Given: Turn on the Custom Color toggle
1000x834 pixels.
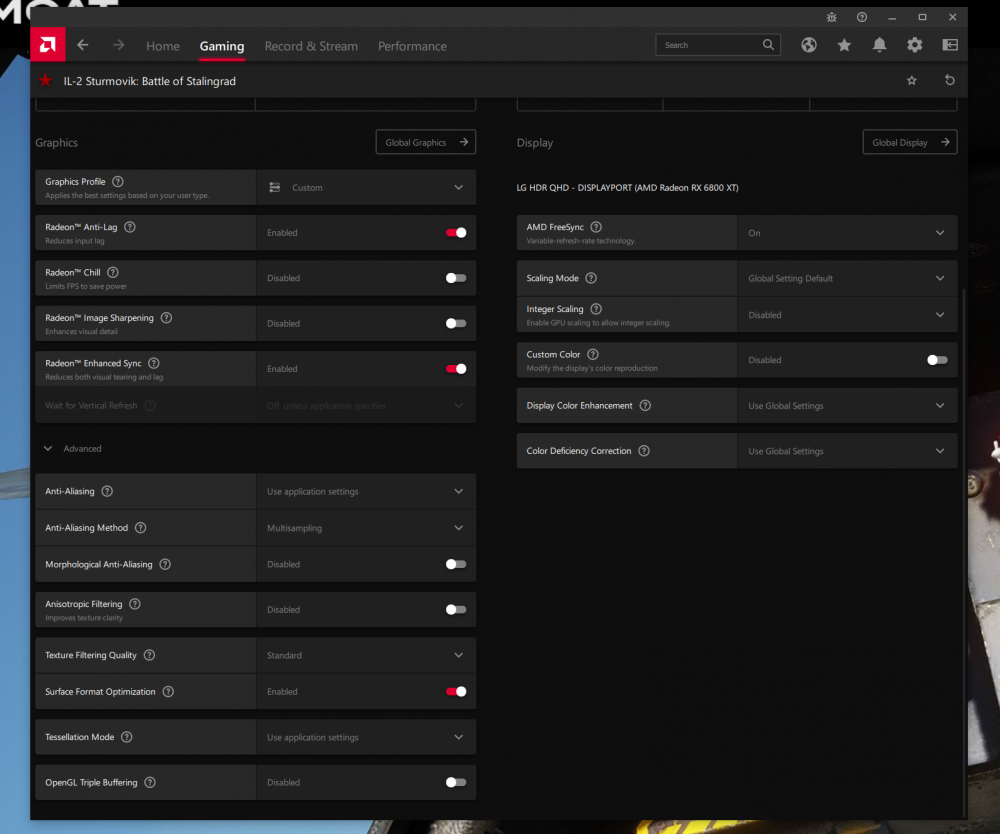Looking at the screenshot, I should [937, 360].
